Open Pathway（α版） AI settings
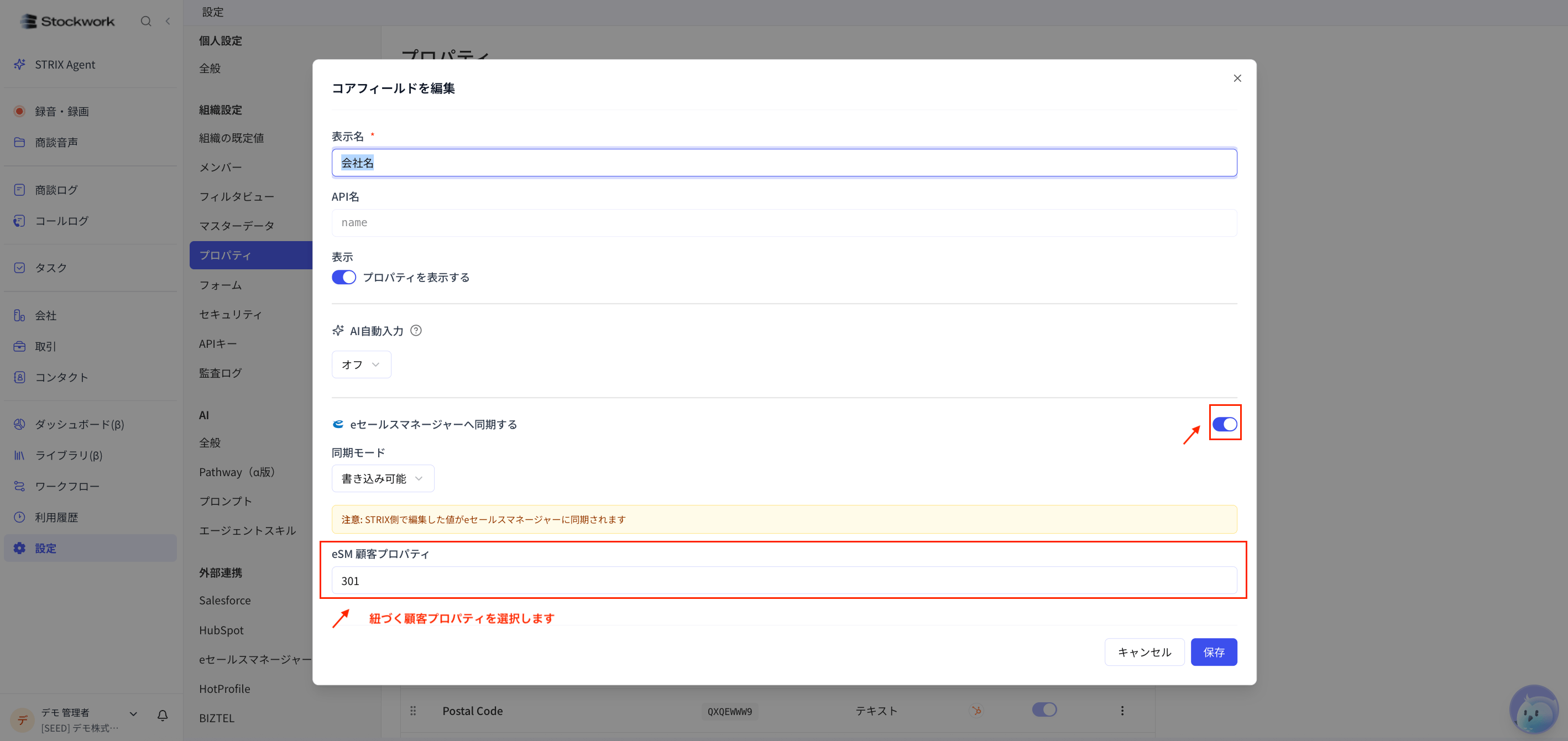1568x741 pixels. coord(239,472)
